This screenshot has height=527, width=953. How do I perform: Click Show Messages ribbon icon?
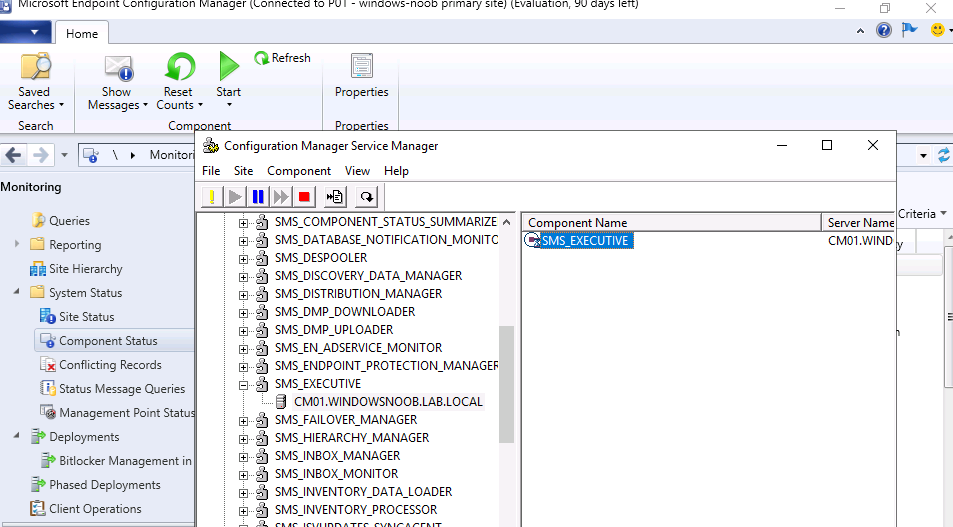click(118, 81)
